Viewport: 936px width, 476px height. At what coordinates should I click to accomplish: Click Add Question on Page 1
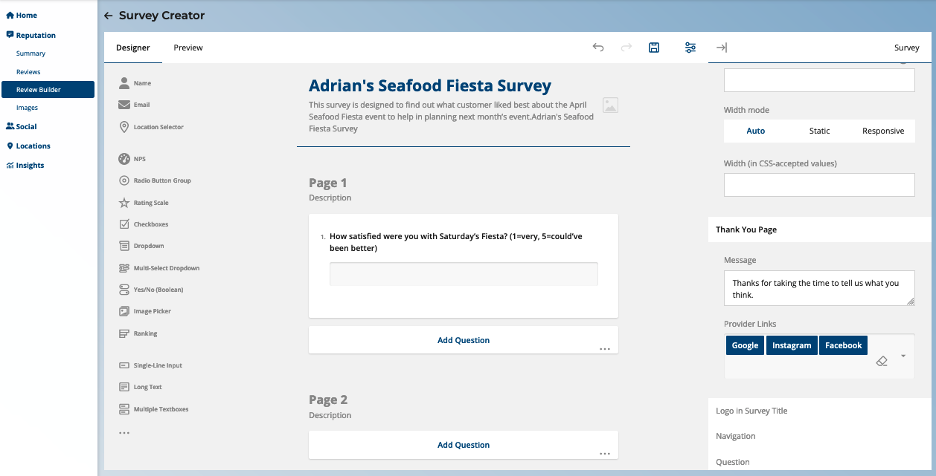point(463,340)
